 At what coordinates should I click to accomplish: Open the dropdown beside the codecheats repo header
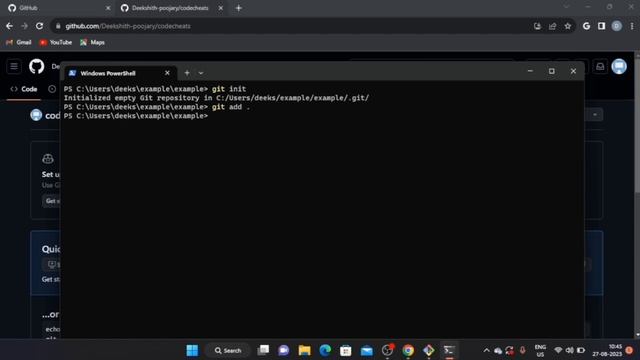pyautogui.click(x=595, y=115)
